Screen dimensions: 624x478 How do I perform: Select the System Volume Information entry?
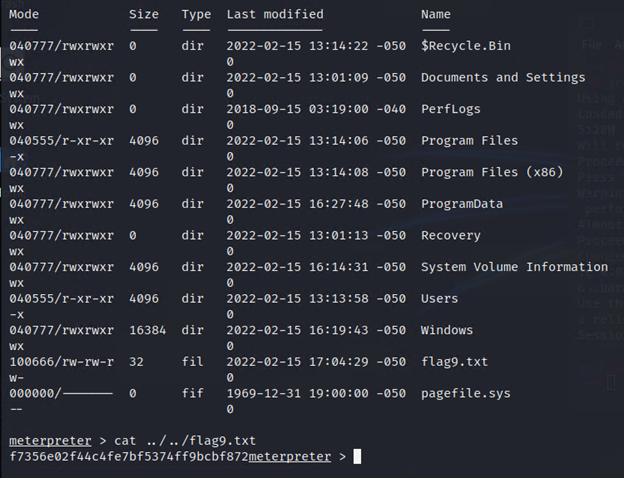514,267
